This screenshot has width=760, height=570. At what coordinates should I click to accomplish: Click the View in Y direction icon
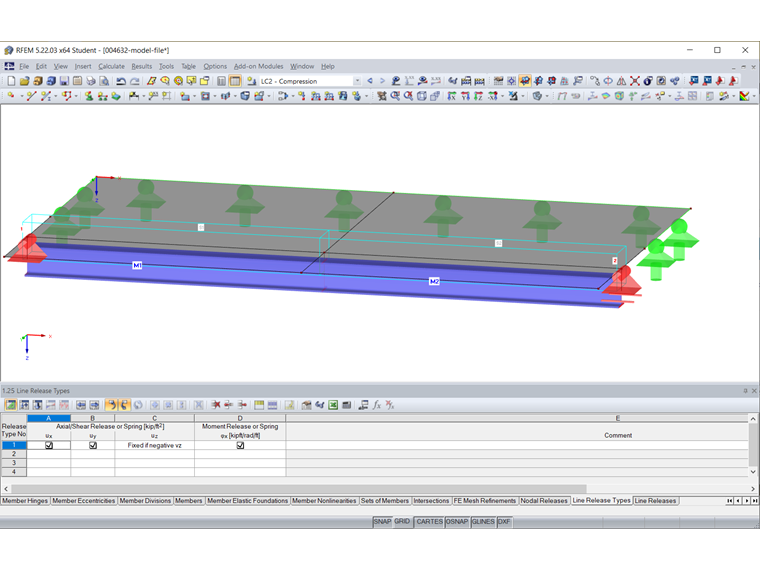point(465,96)
